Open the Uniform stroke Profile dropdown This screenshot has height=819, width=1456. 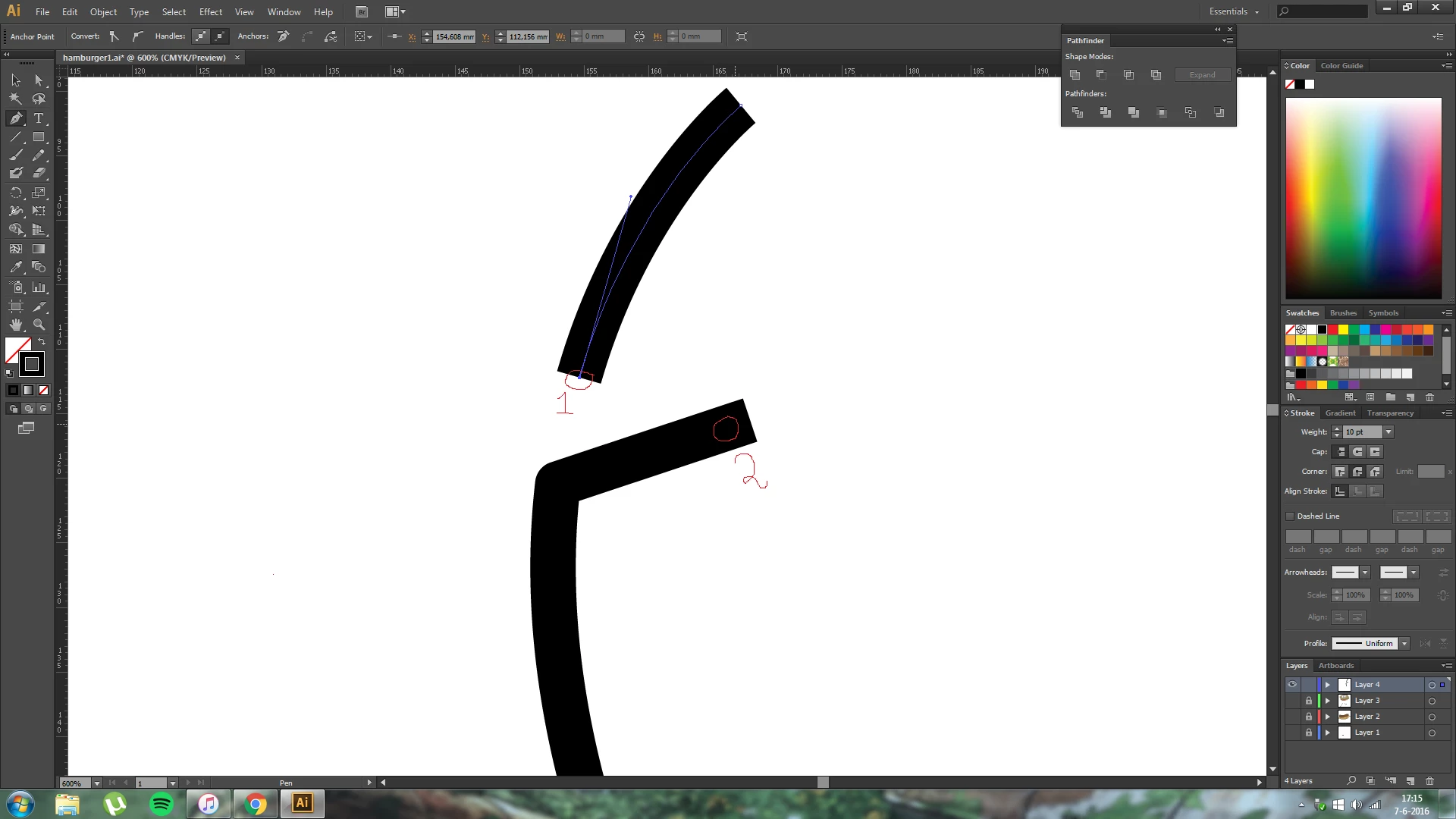tap(1404, 644)
